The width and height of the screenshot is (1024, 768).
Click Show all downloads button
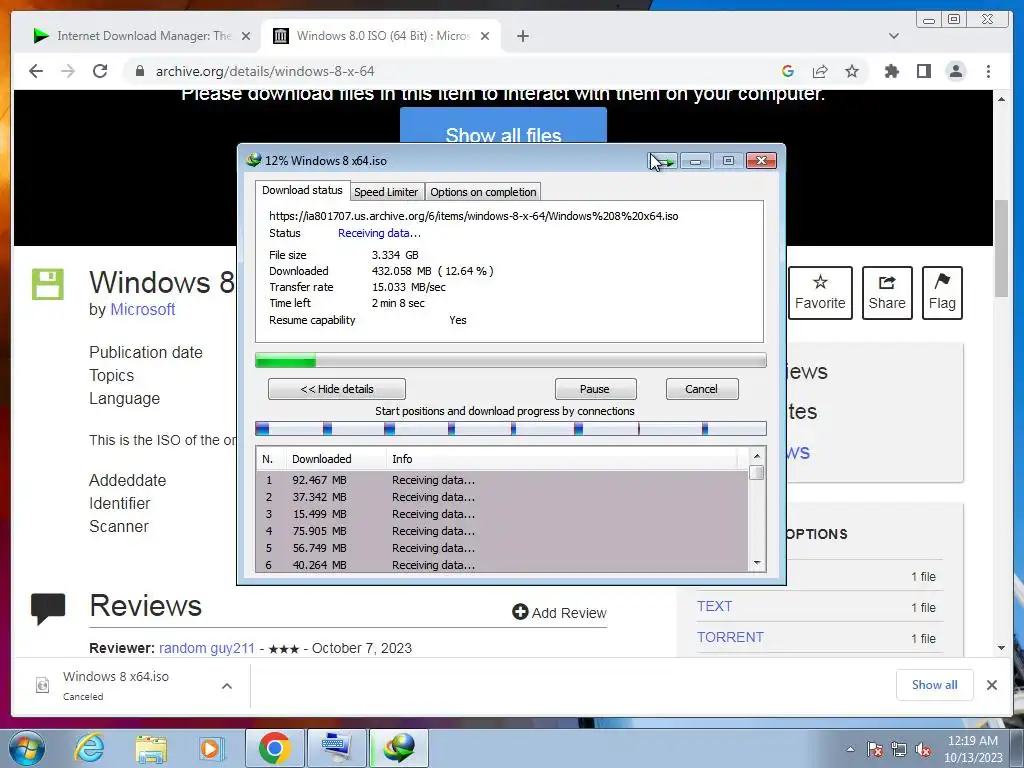tap(935, 685)
